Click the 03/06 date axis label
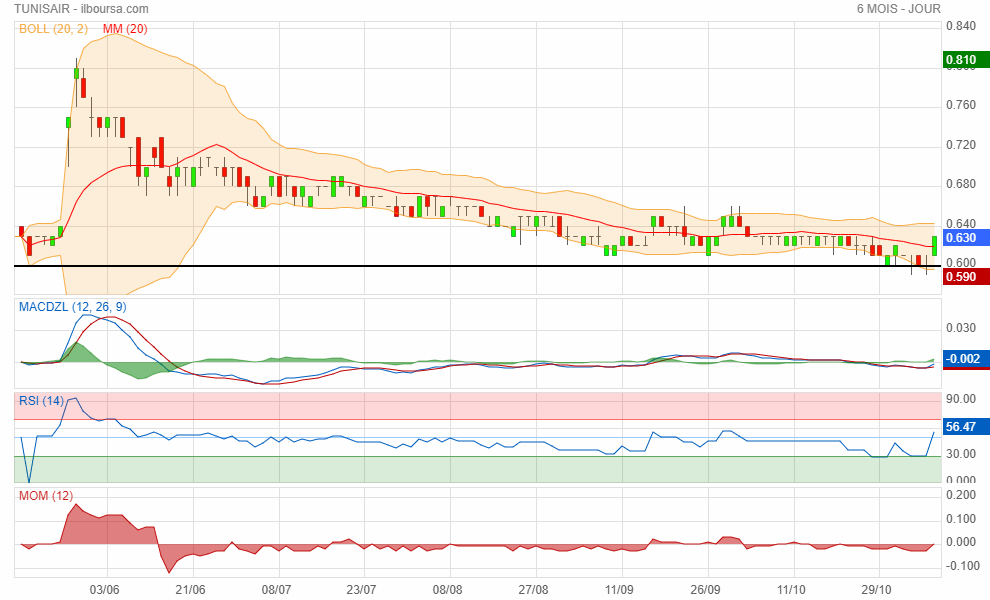Screen dimensions: 990x600 (104, 590)
